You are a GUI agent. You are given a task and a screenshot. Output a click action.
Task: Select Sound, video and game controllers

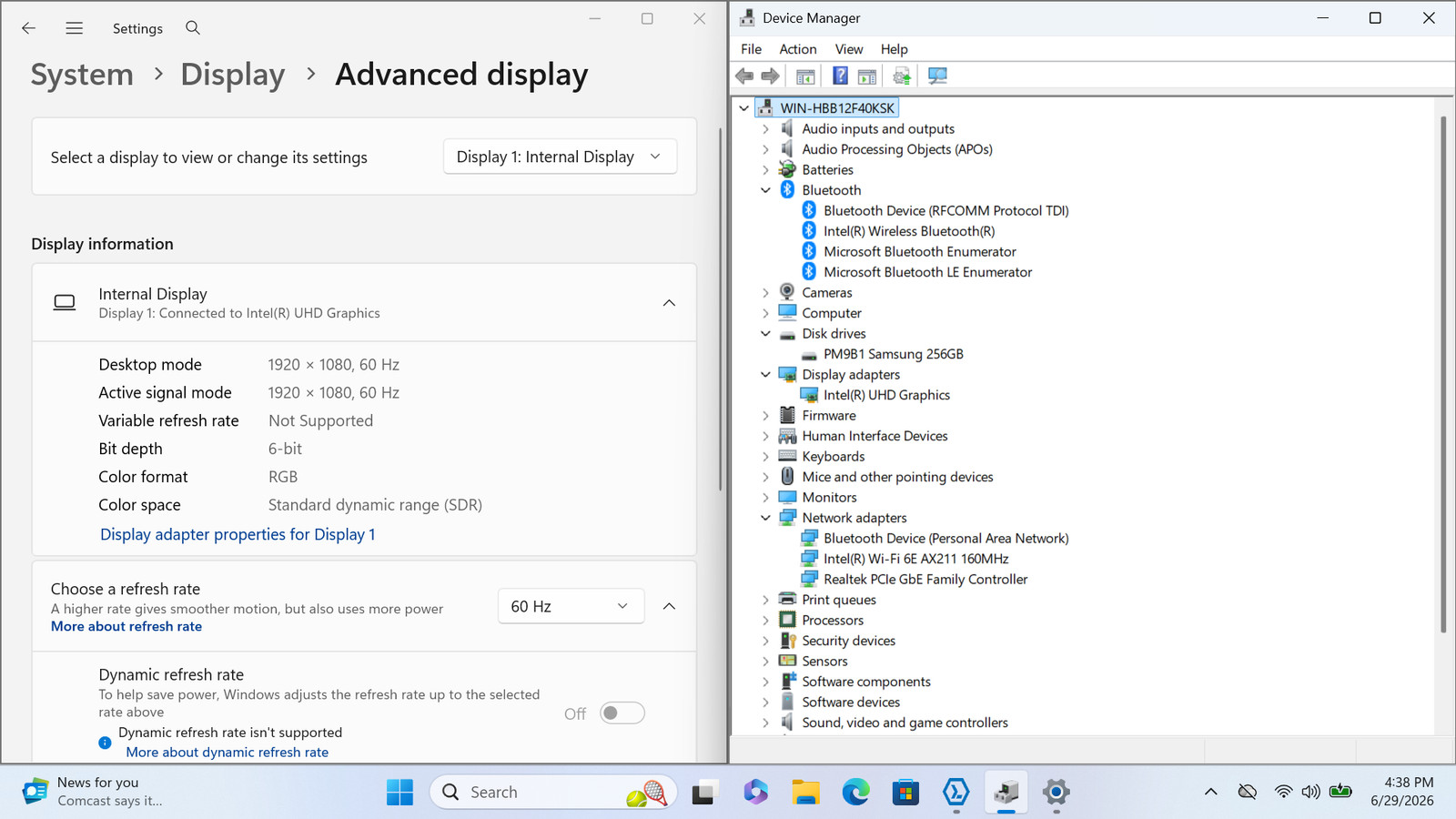tap(905, 723)
